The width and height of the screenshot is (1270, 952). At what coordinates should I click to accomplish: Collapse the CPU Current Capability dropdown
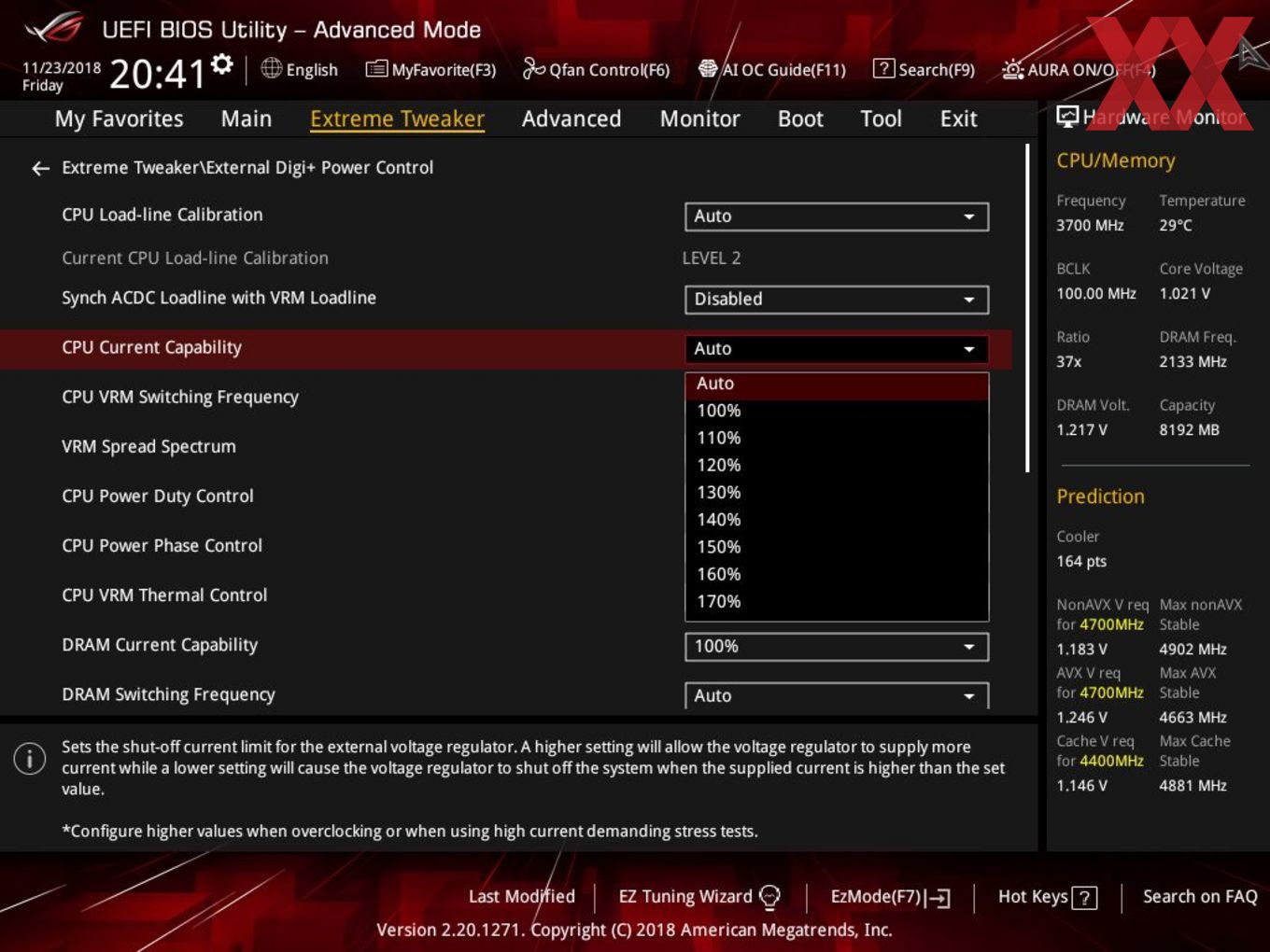(837, 349)
